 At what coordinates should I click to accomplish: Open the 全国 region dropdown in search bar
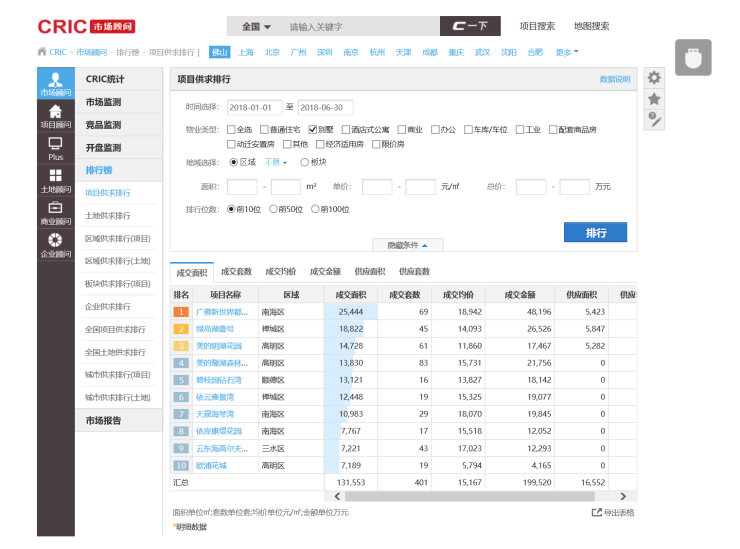coord(256,27)
